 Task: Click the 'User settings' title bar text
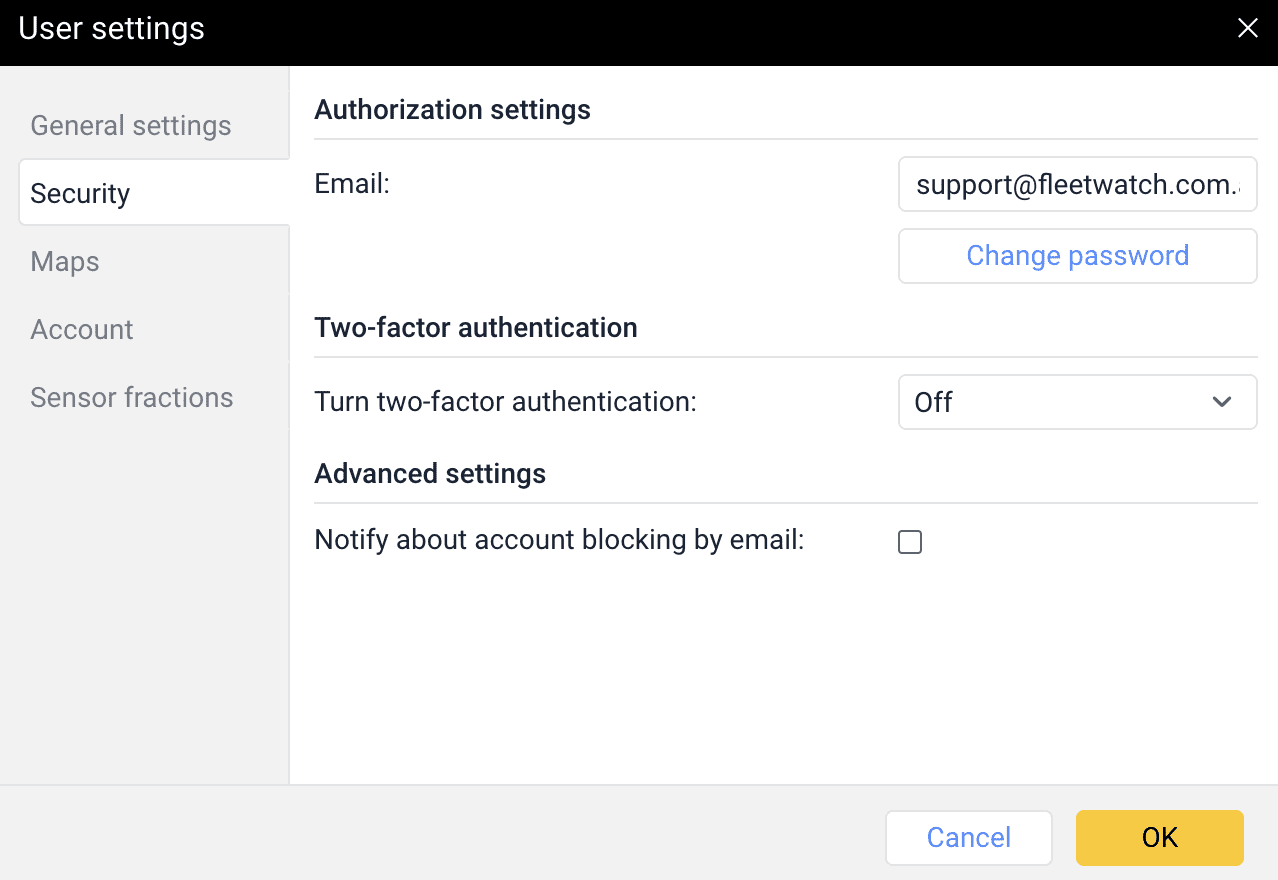(112, 29)
